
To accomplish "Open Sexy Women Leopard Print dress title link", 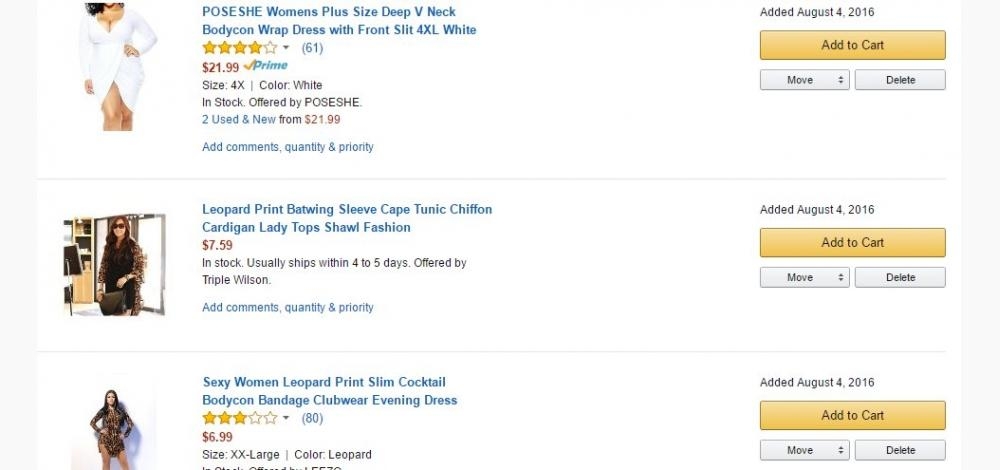I will [329, 391].
